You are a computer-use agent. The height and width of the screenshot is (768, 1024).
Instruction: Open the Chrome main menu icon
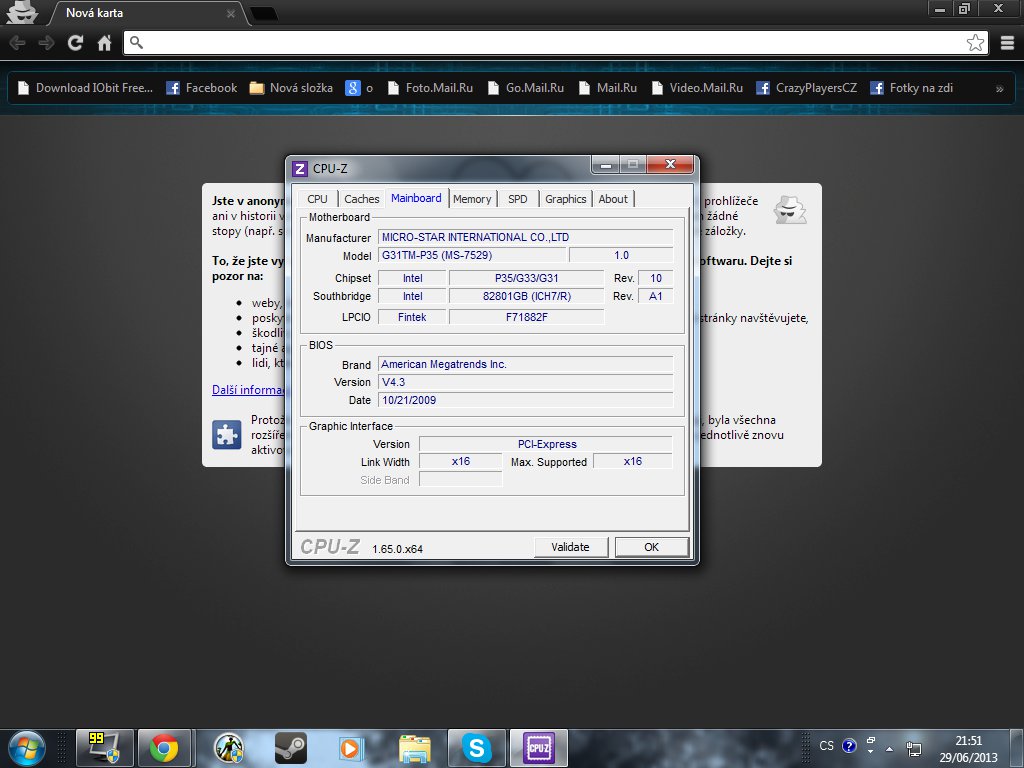pos(1008,43)
